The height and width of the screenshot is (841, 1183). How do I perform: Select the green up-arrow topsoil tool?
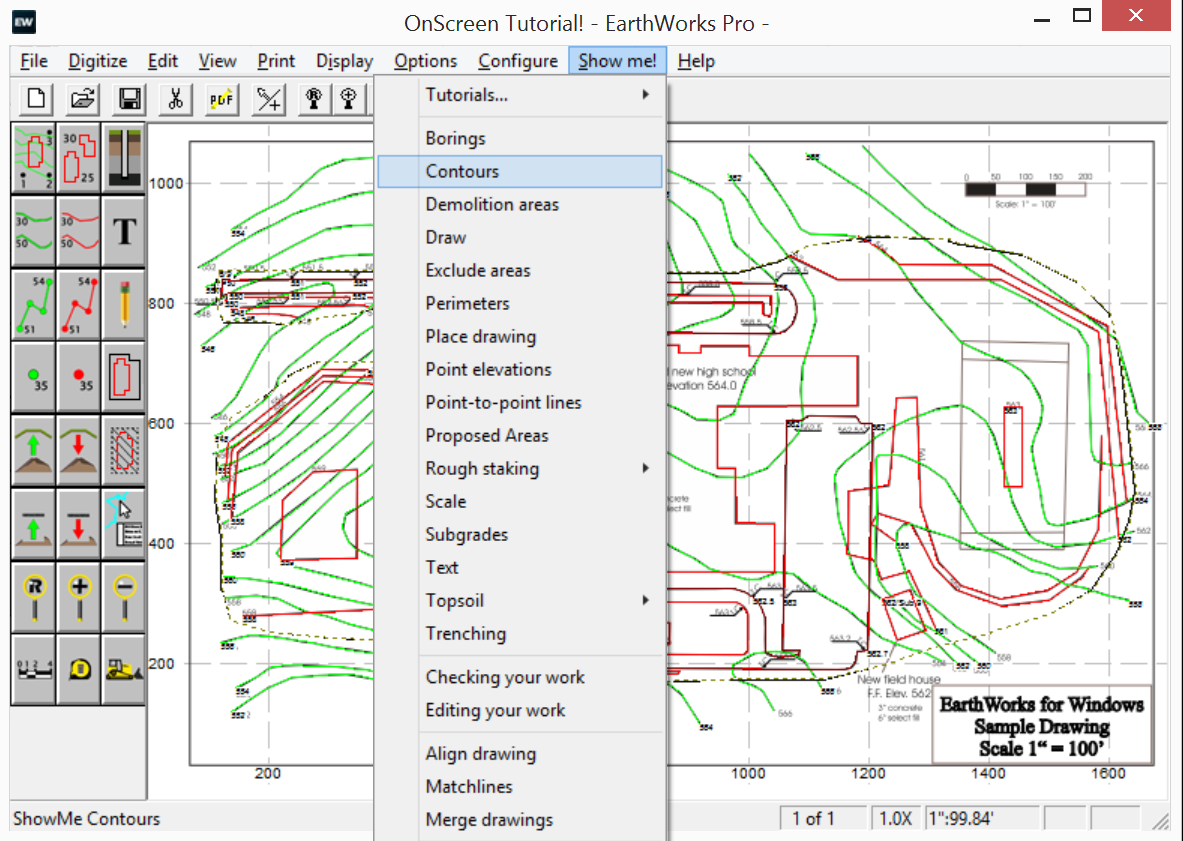34,450
